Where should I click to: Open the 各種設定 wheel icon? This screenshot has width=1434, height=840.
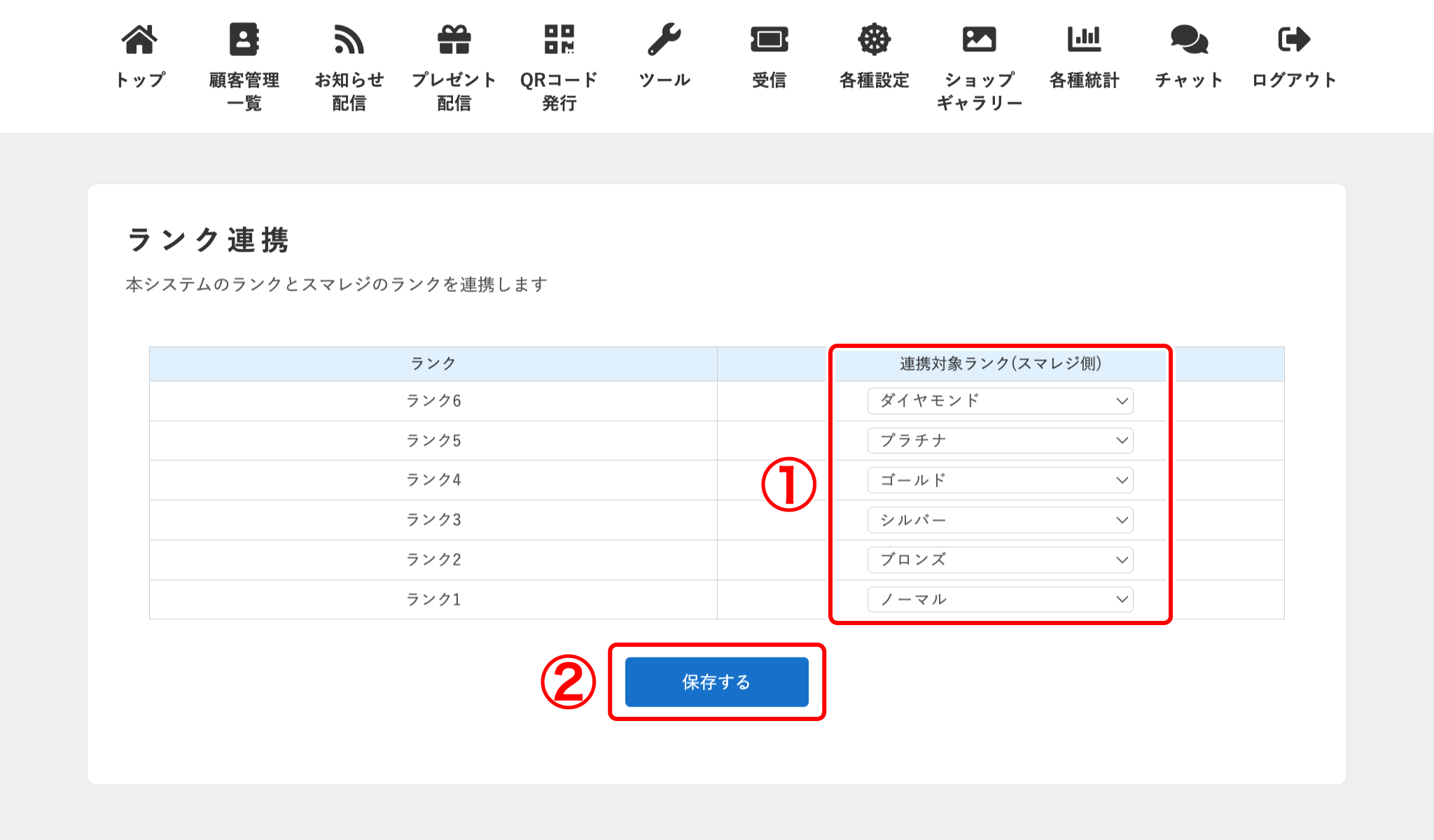tap(875, 39)
